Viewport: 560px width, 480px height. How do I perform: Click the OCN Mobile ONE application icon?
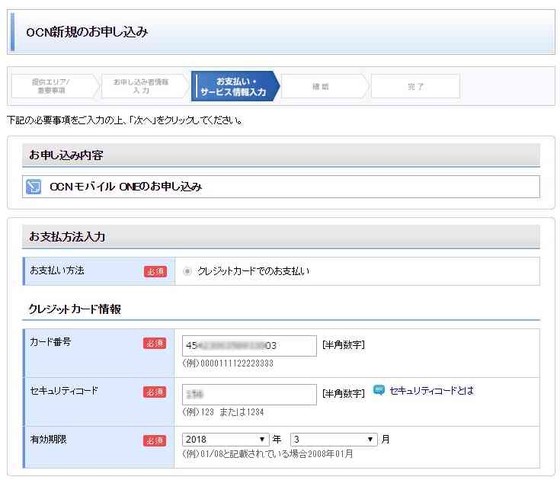pos(34,186)
